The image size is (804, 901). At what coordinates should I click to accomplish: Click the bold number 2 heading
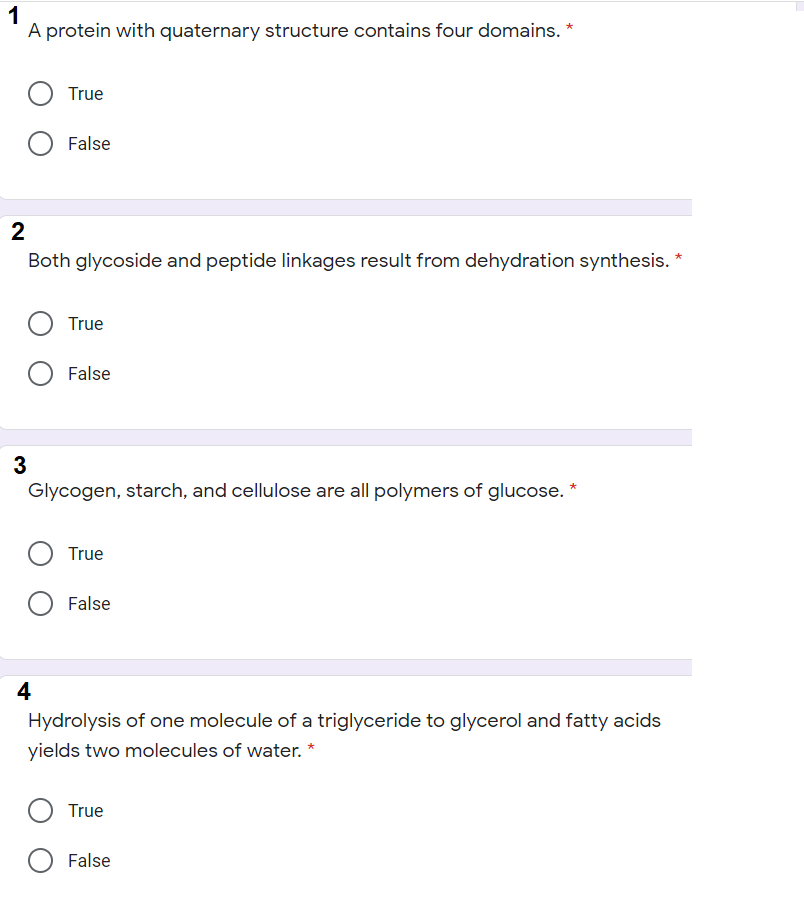pos(18,231)
